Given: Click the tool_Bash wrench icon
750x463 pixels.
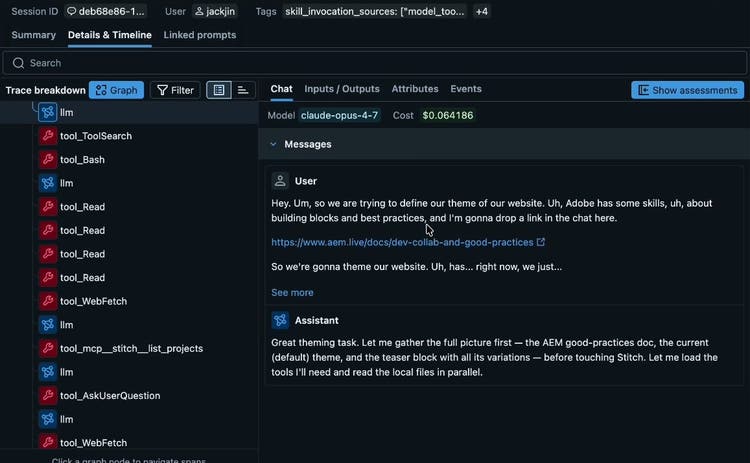Looking at the screenshot, I should (x=48, y=159).
